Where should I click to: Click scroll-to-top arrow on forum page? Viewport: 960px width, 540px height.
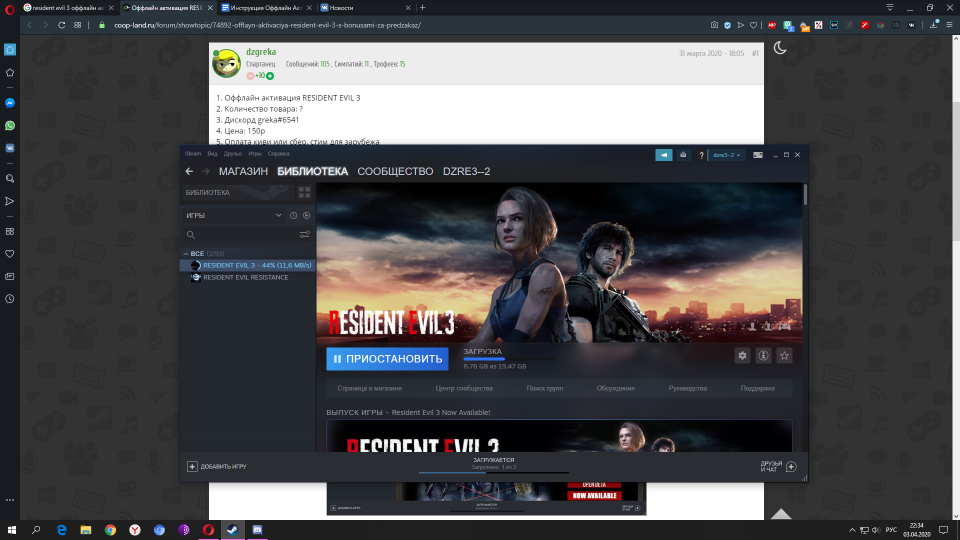[x=781, y=514]
